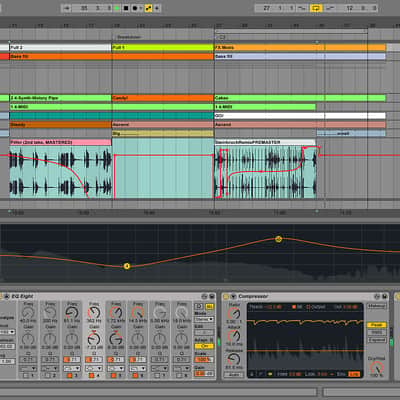This screenshot has width=400, height=400.
Task: Click the yellow EQ band 5 dot
Action: pyautogui.click(x=279, y=239)
